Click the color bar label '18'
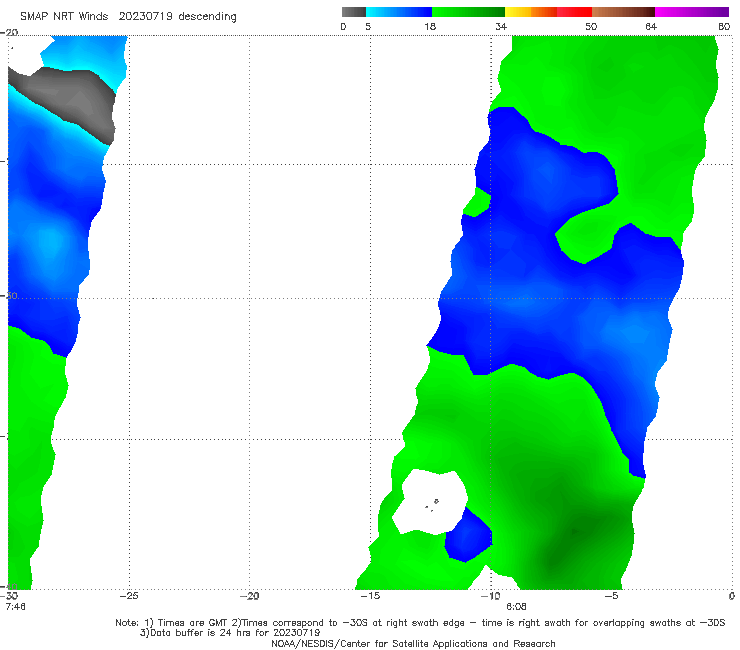Screen dimensions: 740x650 (x=430, y=26)
